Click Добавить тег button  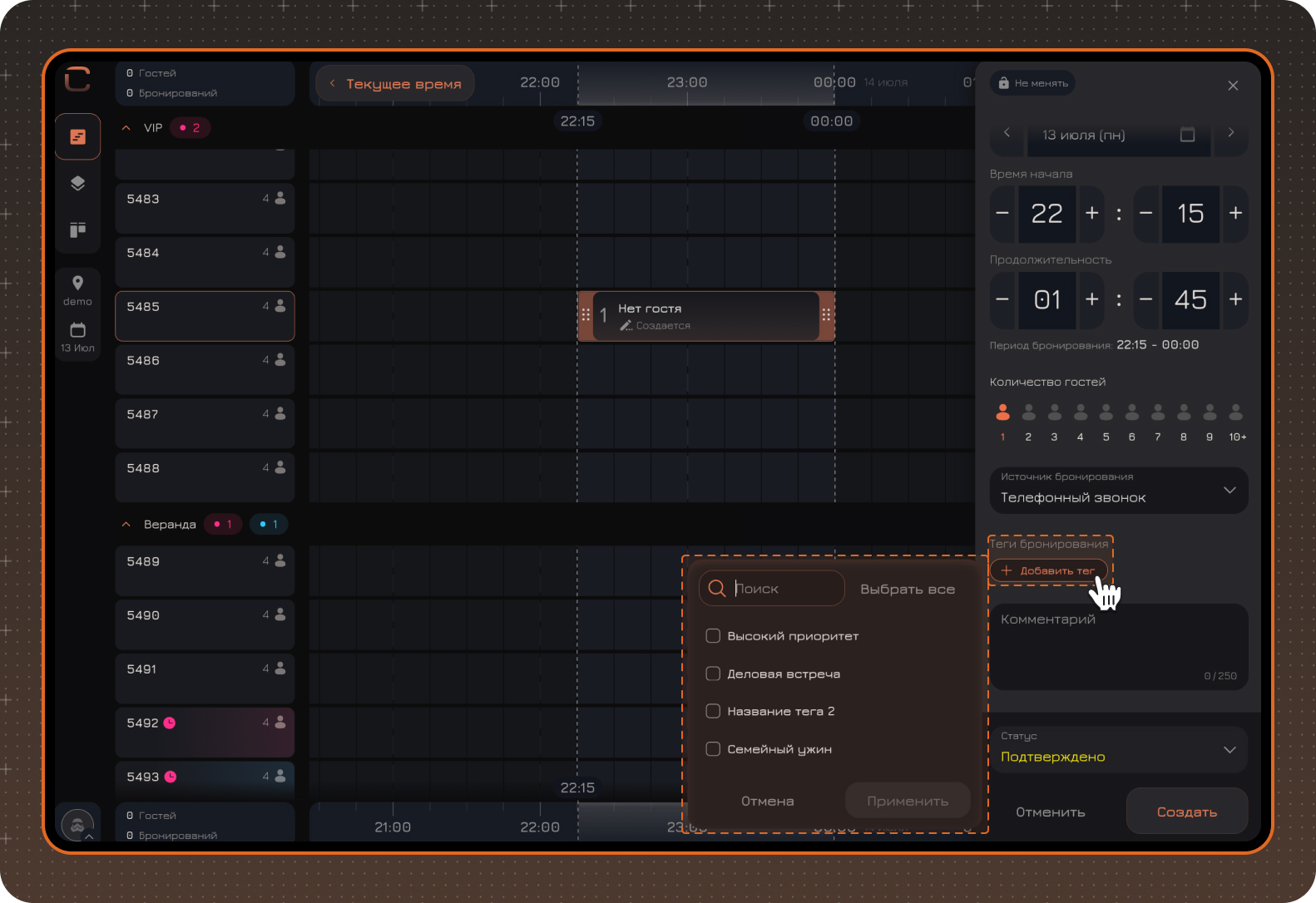(x=1048, y=570)
